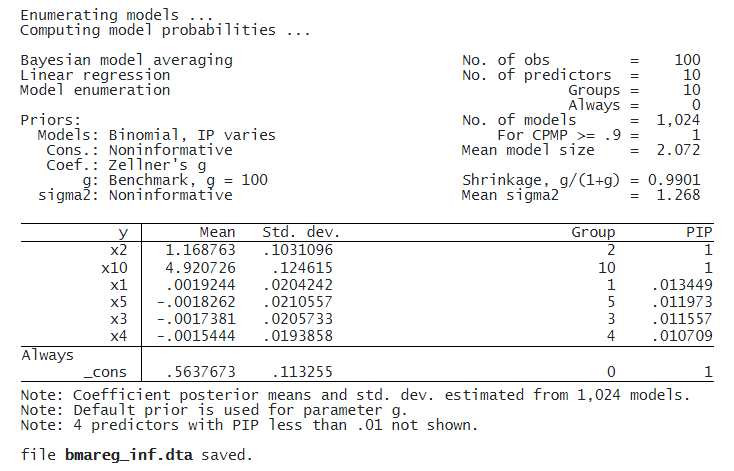Click the Group column header
This screenshot has height=471, width=734.
[x=593, y=232]
